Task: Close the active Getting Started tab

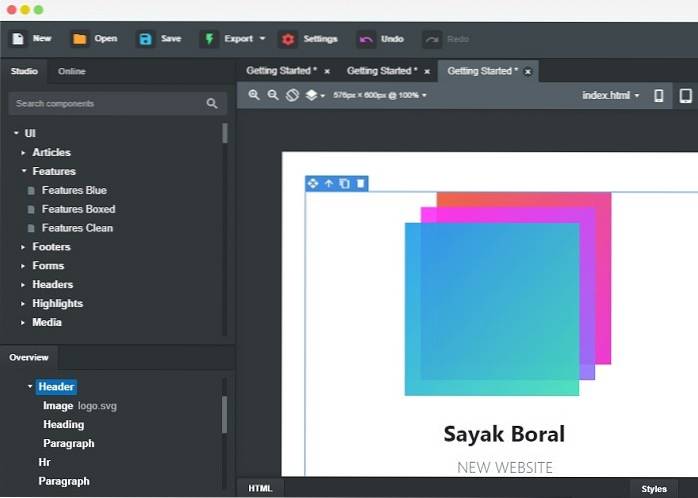Action: (x=528, y=71)
